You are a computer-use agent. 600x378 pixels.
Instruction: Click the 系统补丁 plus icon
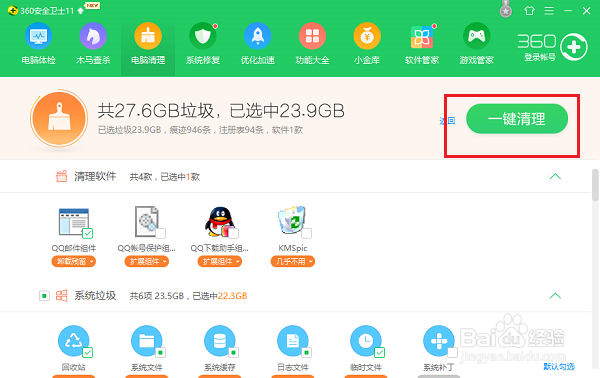coord(439,341)
